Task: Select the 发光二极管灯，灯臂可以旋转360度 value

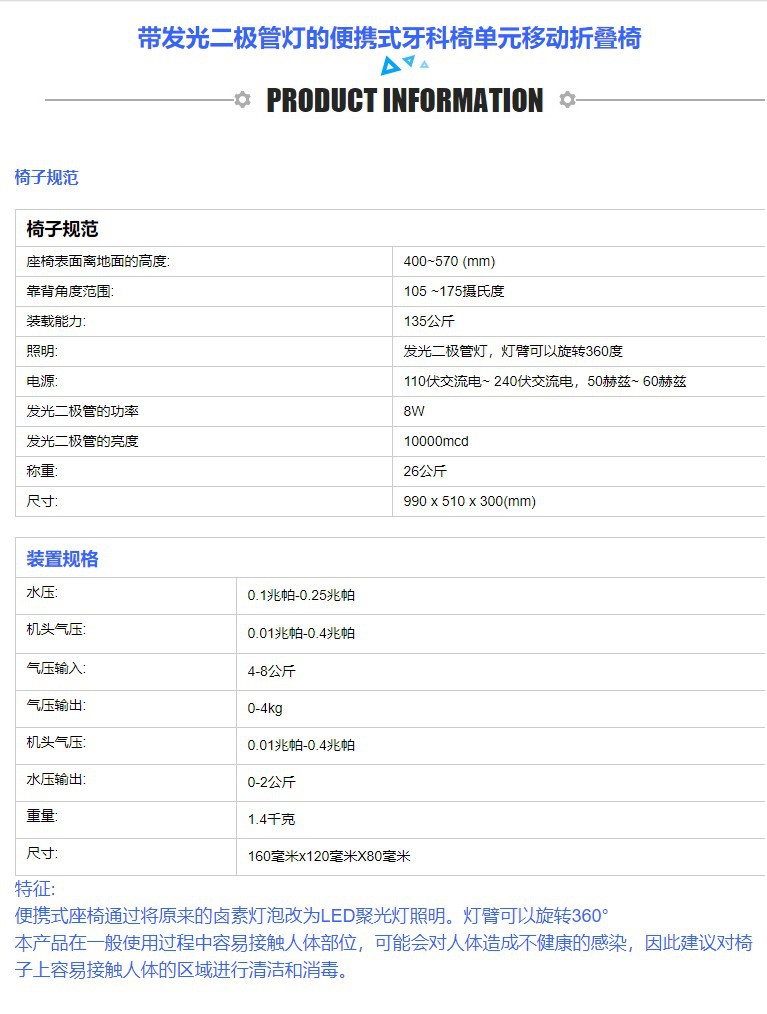Action: pyautogui.click(x=513, y=351)
